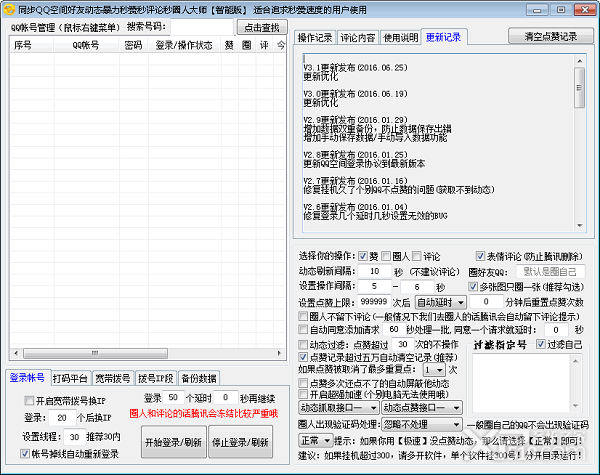Screen dimensions: 600x475
Task: Switch to the 评论内容 tab
Action: [358, 38]
